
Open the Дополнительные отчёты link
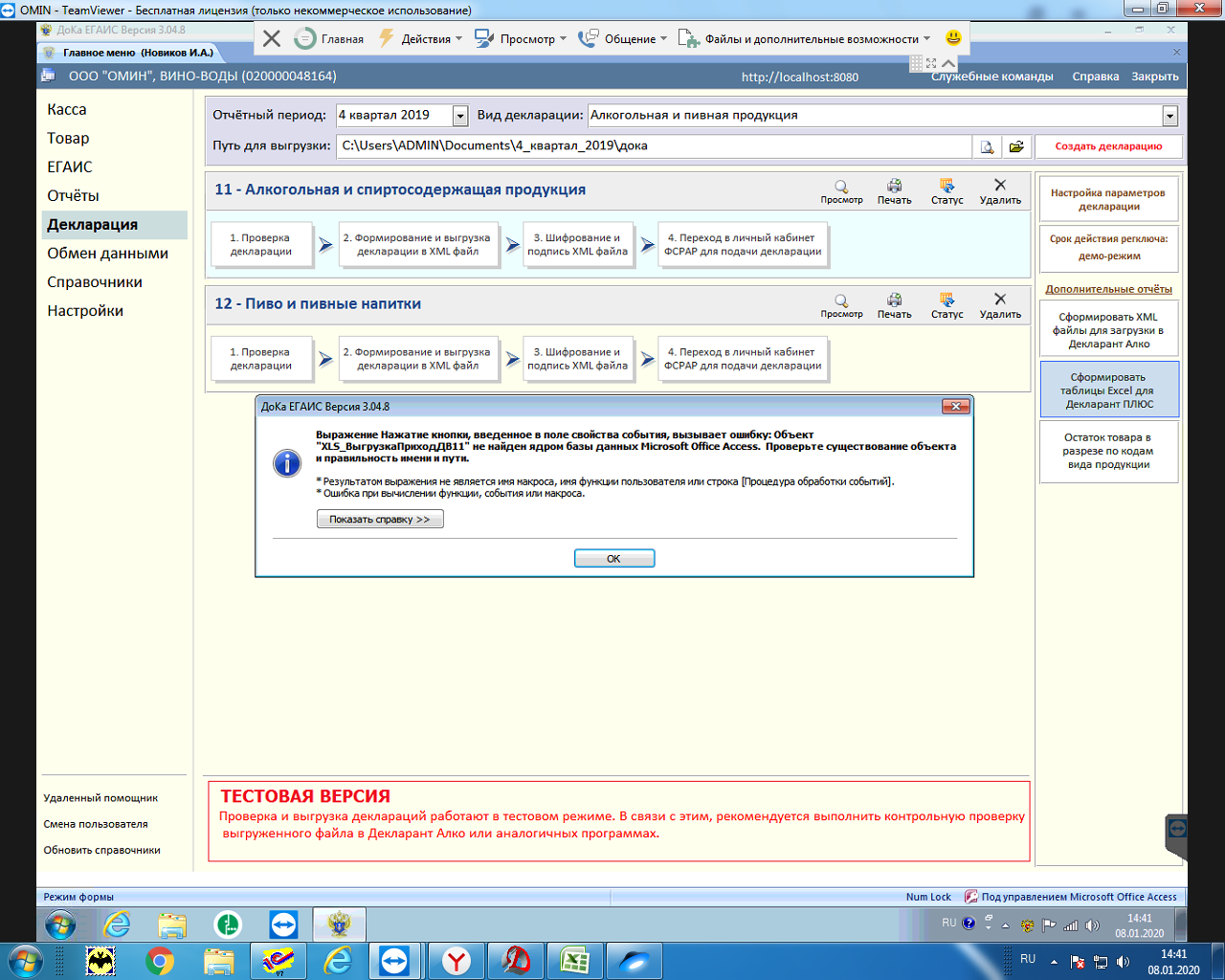[1108, 289]
